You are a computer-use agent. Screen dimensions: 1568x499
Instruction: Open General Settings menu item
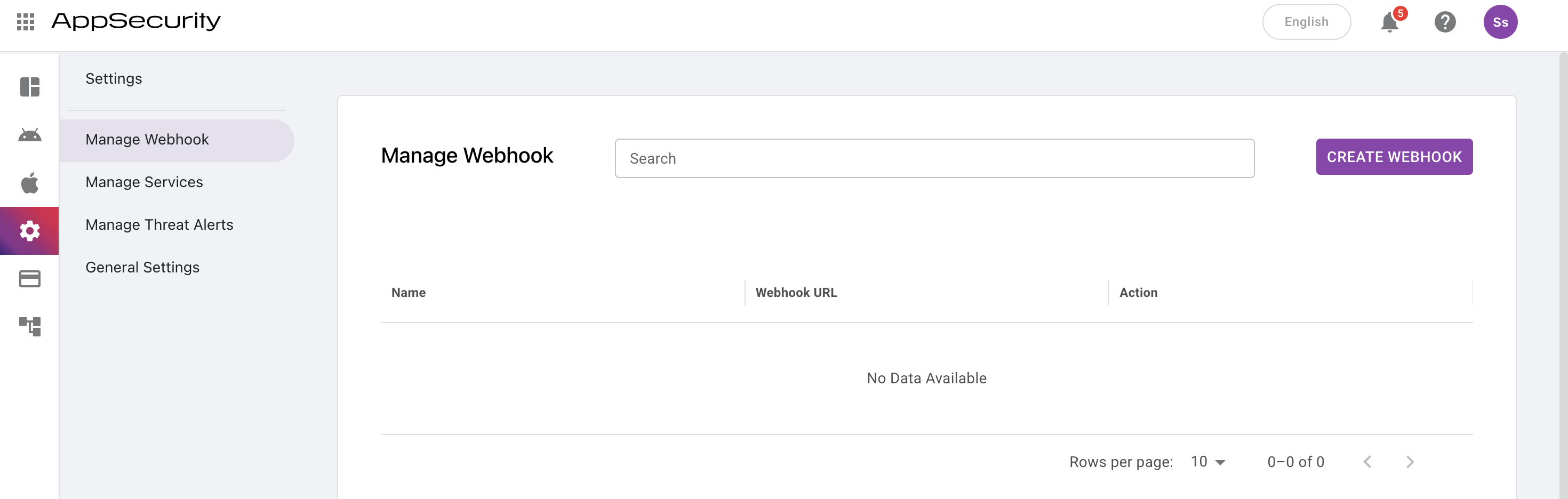[x=142, y=268]
